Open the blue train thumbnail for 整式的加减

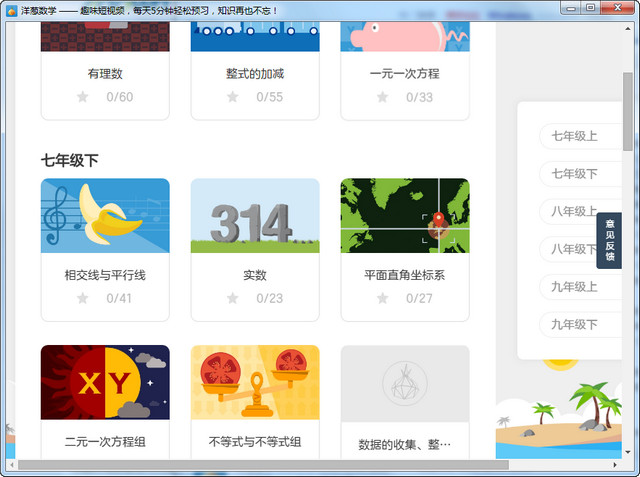coord(255,37)
